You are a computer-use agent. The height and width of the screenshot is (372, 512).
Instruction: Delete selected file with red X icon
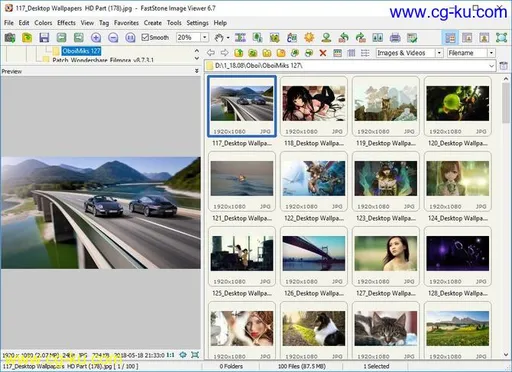[x=323, y=53]
